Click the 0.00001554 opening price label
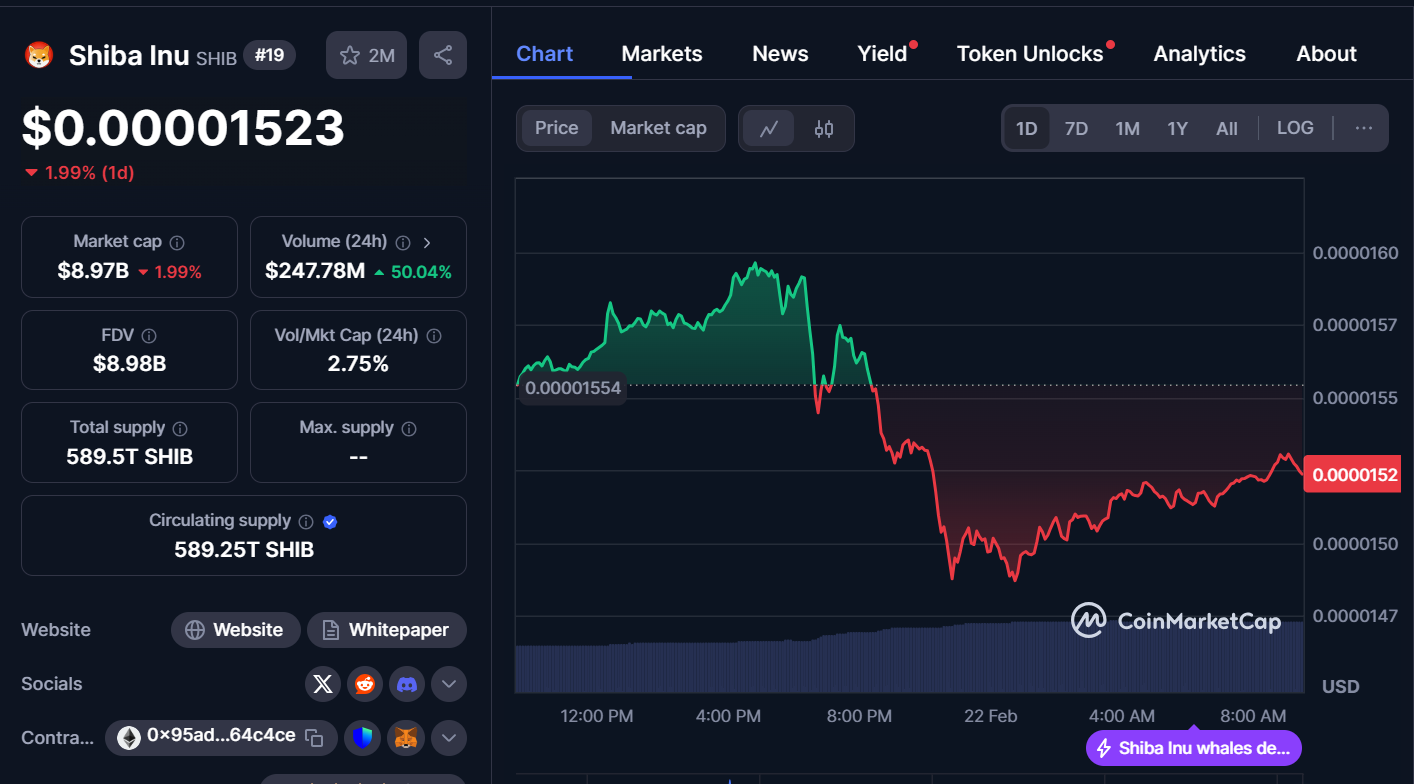Image resolution: width=1414 pixels, height=784 pixels. tap(573, 387)
